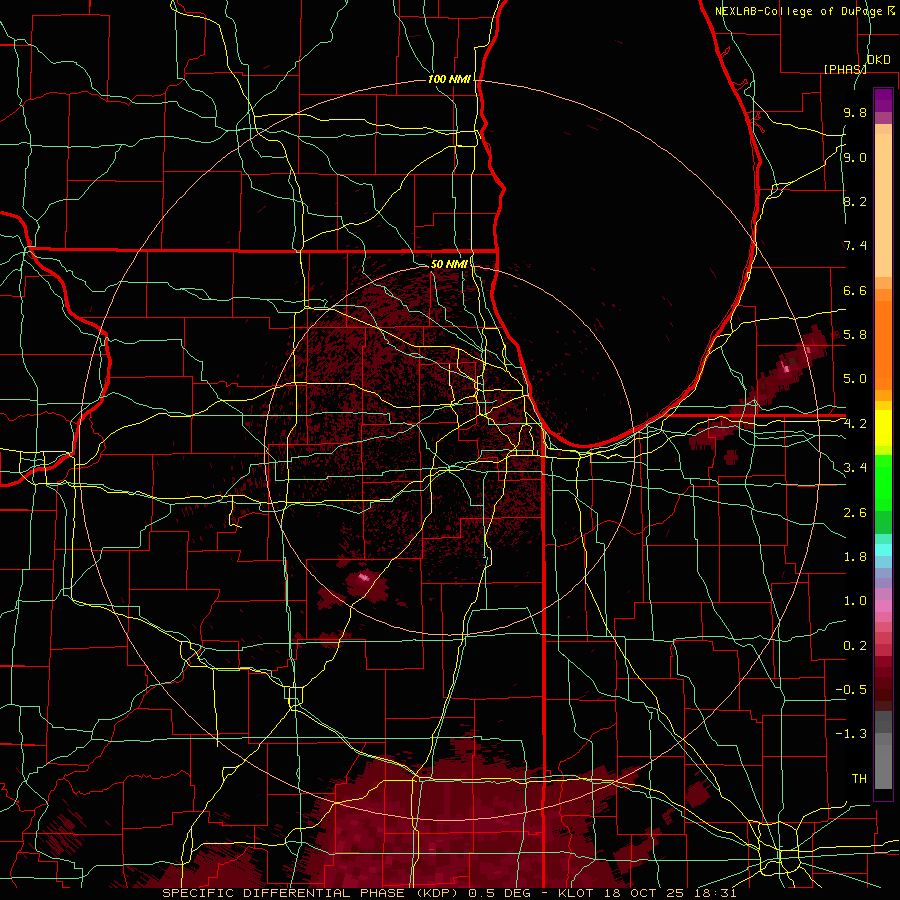Click the 1.8 scale value
Viewport: 900px width, 900px height.
(855, 556)
